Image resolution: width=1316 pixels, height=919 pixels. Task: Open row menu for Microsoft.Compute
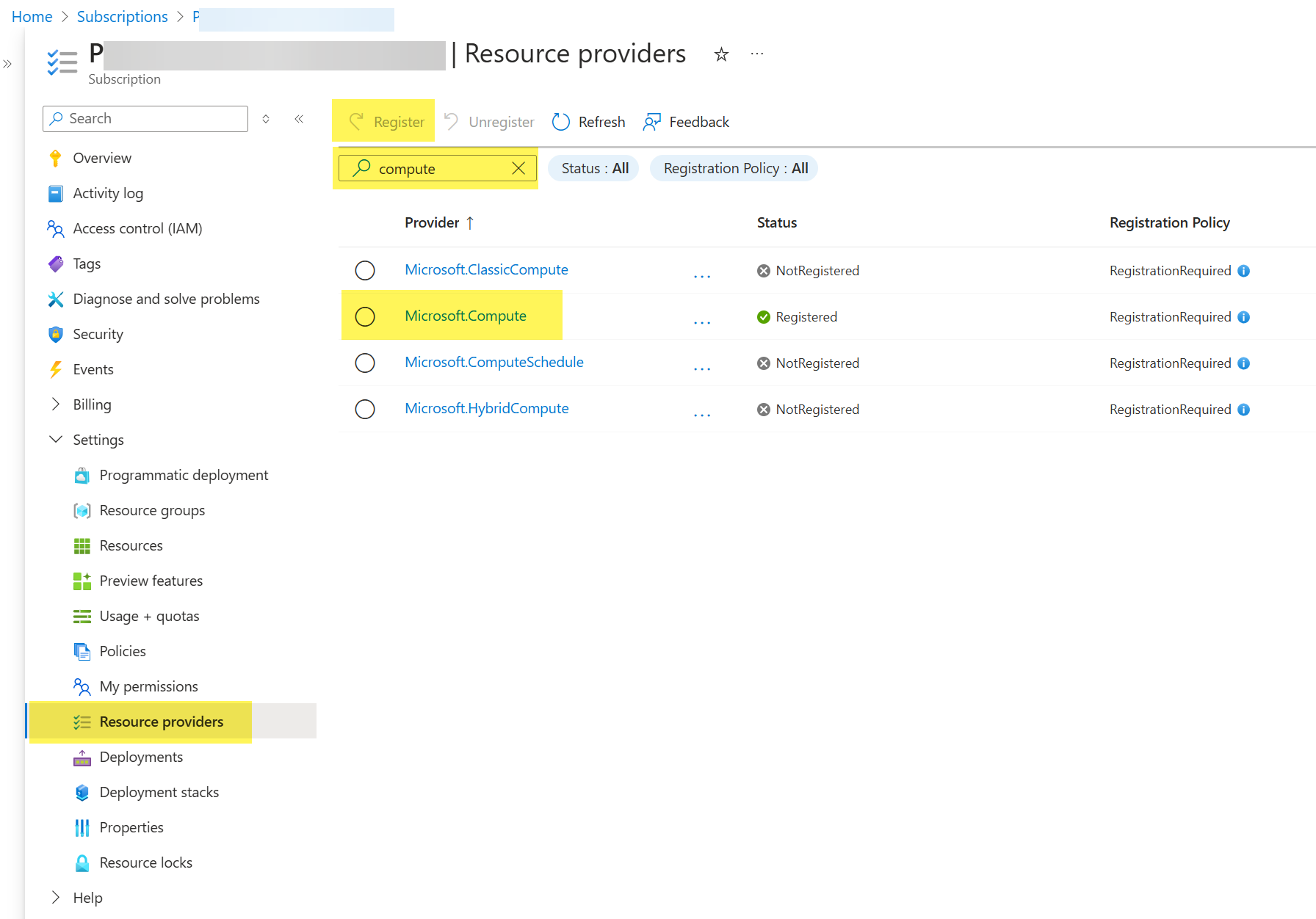point(702,322)
